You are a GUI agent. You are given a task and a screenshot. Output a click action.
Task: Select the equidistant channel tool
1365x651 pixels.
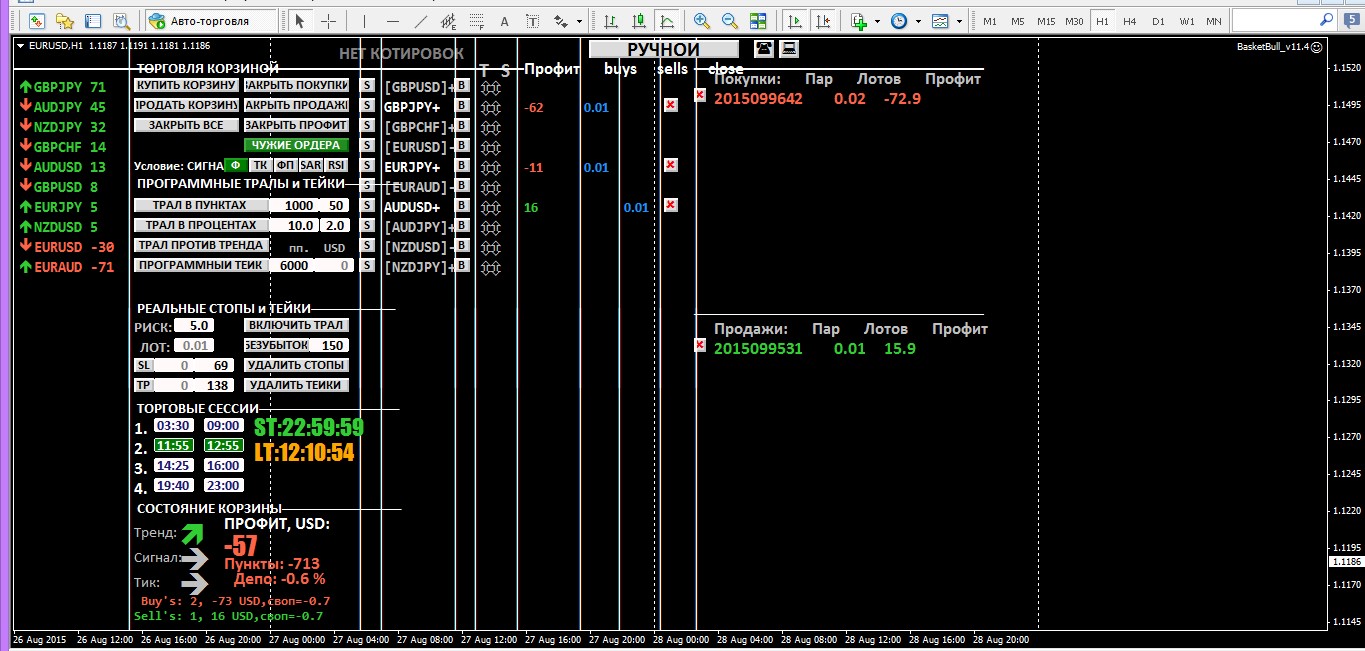click(x=449, y=20)
